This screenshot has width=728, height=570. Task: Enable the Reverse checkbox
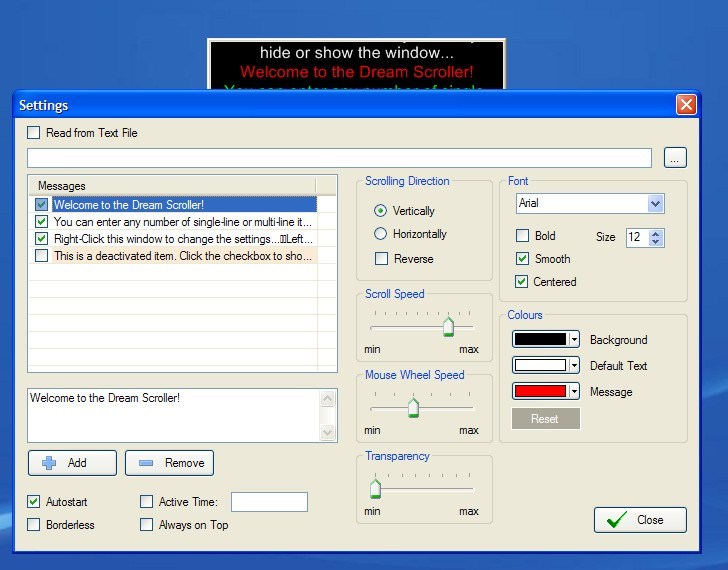coord(381,259)
